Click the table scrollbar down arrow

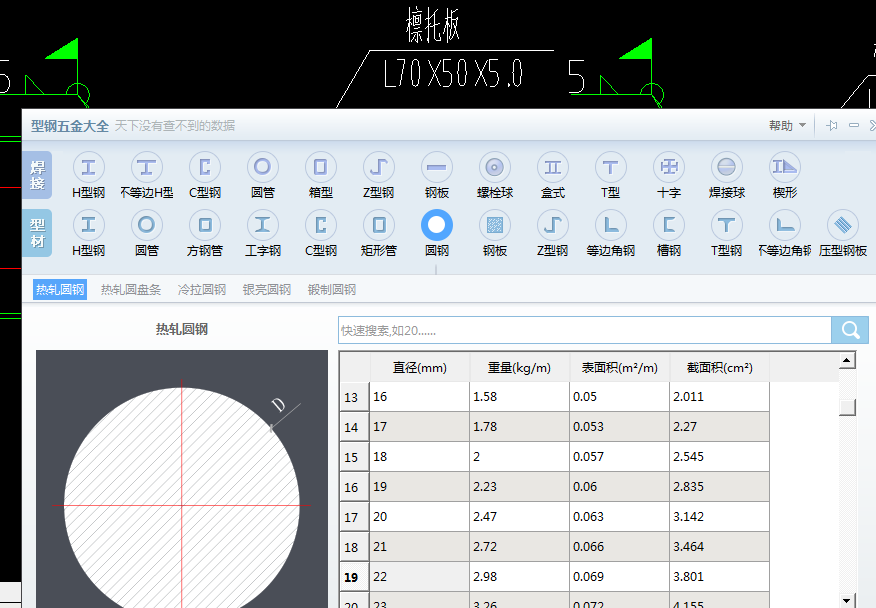tap(847, 601)
